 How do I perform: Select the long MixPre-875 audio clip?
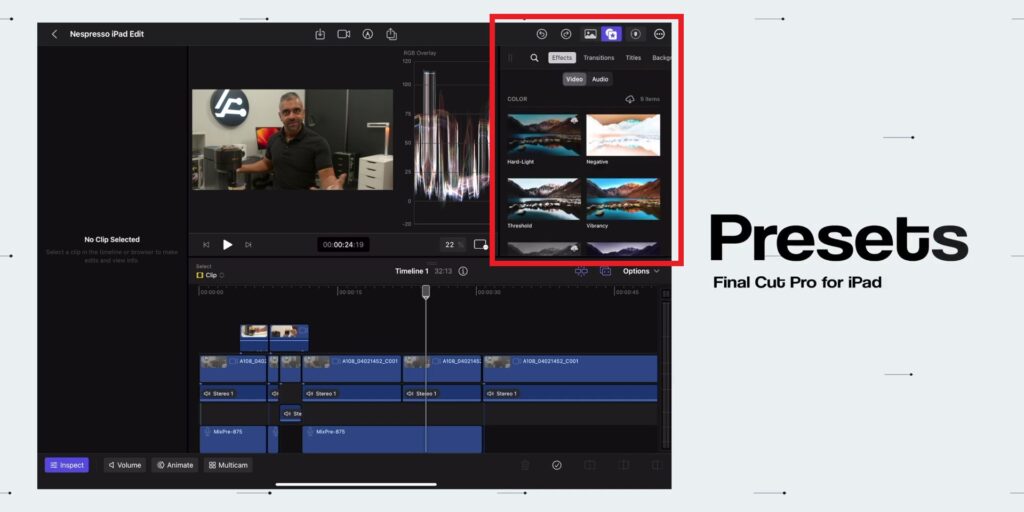(392, 440)
